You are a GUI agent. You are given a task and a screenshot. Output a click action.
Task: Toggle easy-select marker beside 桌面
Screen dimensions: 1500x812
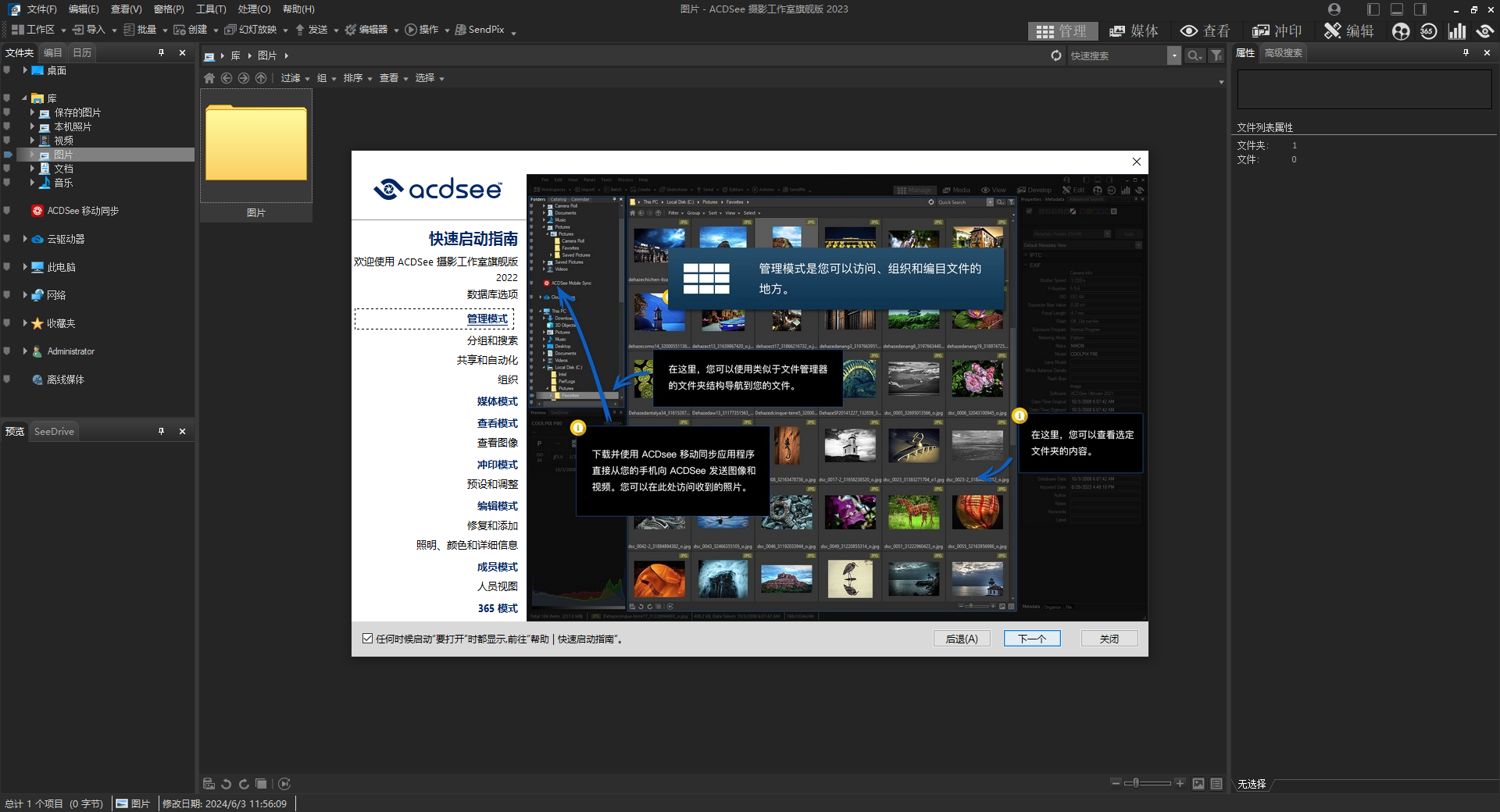7,70
